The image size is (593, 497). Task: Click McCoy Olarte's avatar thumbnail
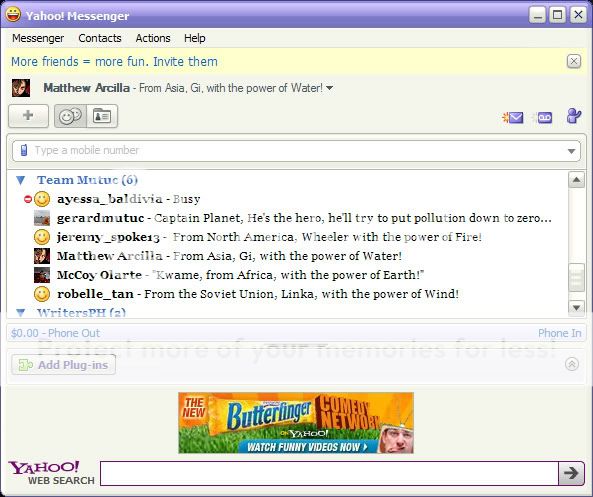[42, 275]
